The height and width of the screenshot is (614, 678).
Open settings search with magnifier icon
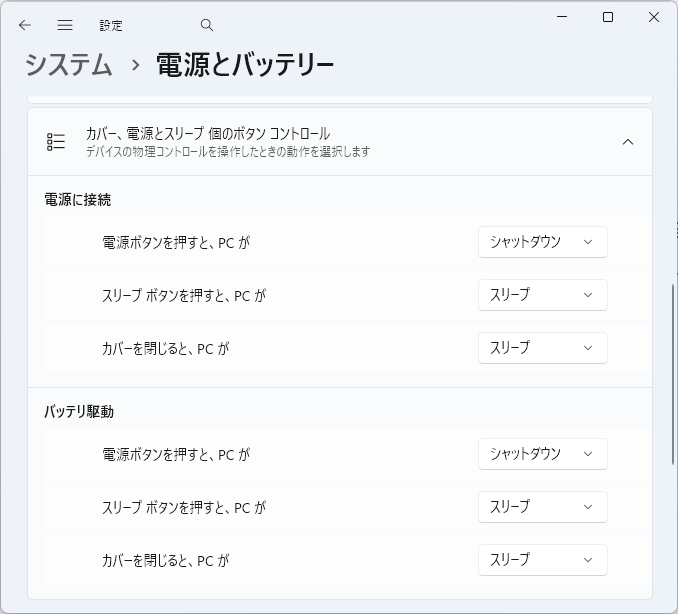(x=207, y=25)
